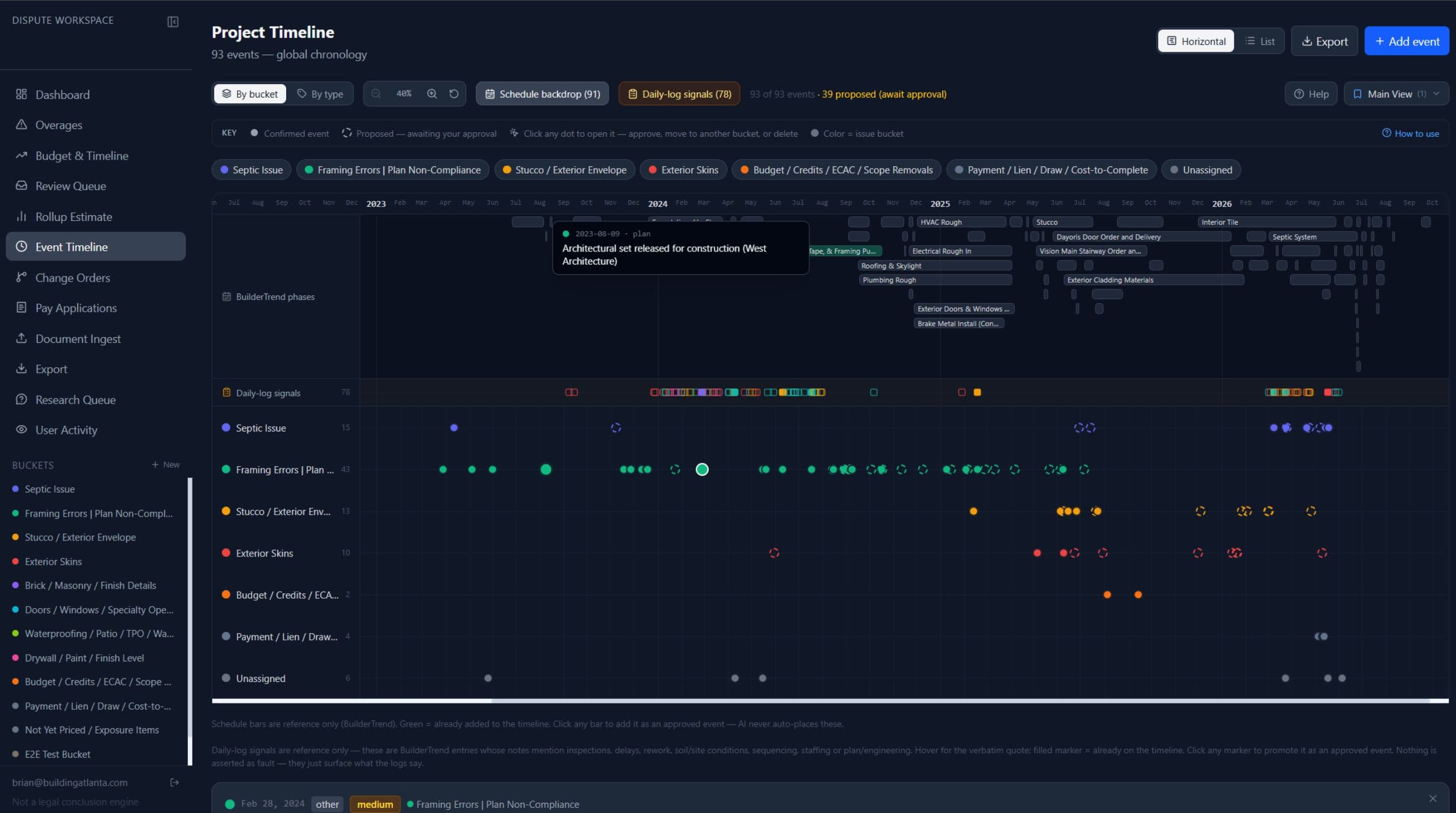
Task: Open the Help button
Action: (x=1311, y=94)
